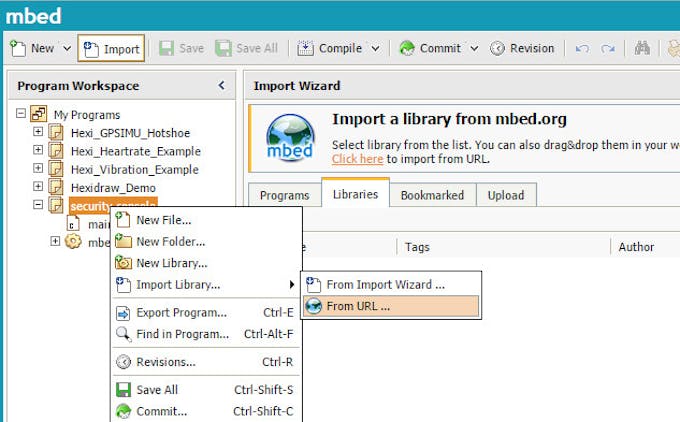The width and height of the screenshot is (680, 422).
Task: Select the Hexidraw_Demo tree item
Action: click(113, 187)
